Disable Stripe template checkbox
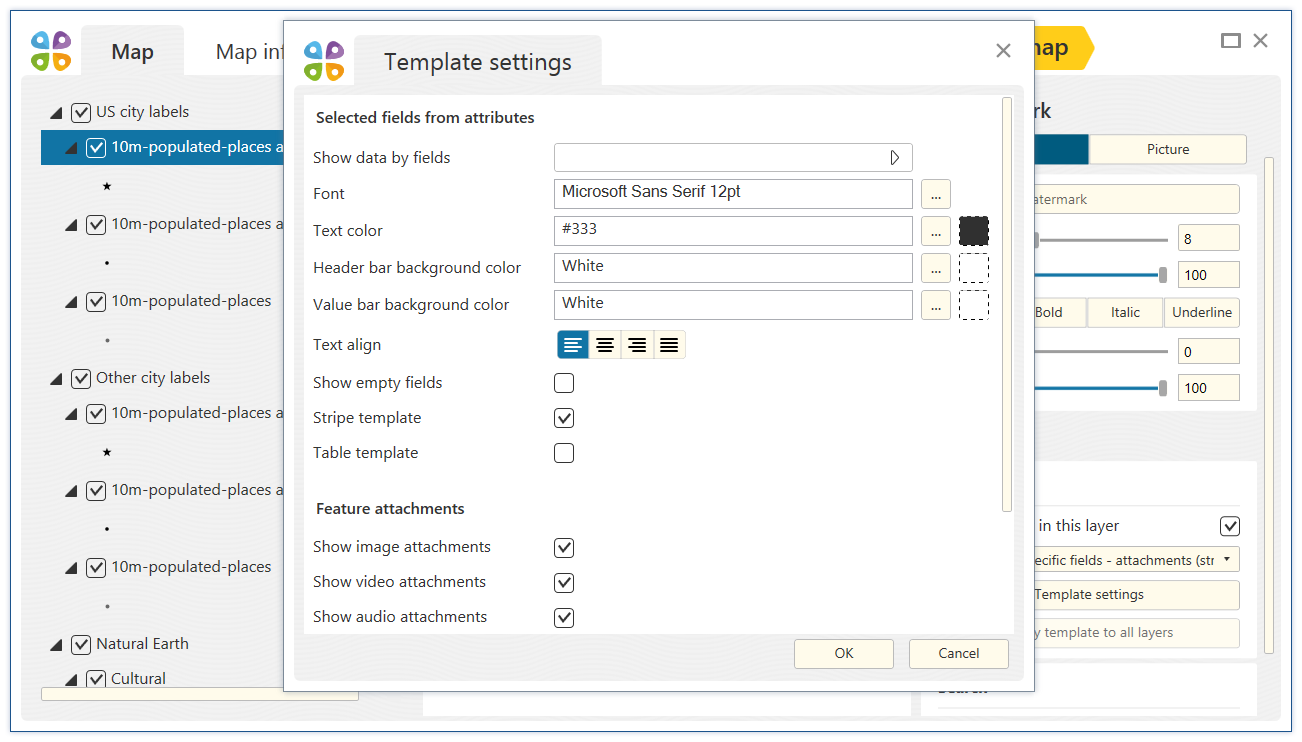This screenshot has width=1302, height=742. (564, 418)
